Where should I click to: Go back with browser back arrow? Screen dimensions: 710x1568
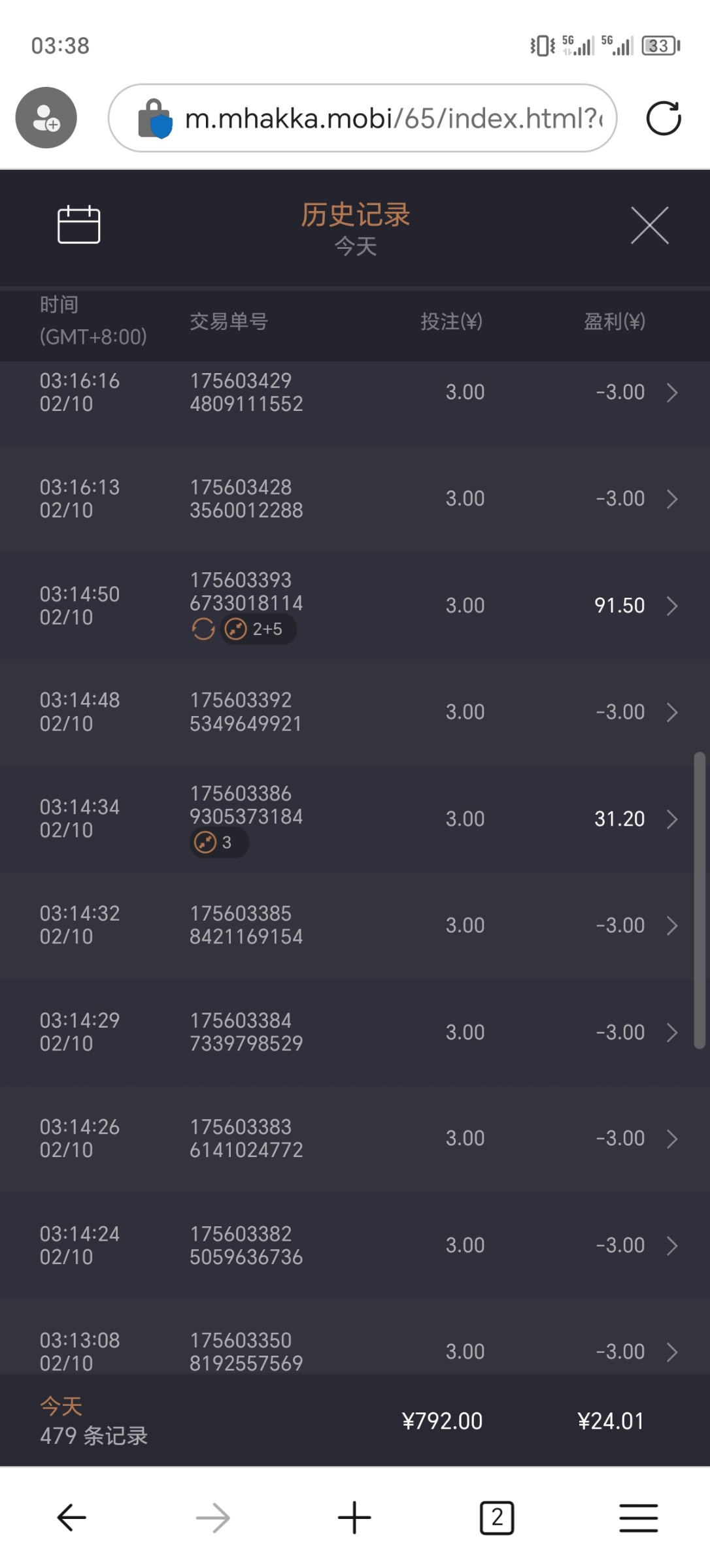pyautogui.click(x=71, y=1517)
